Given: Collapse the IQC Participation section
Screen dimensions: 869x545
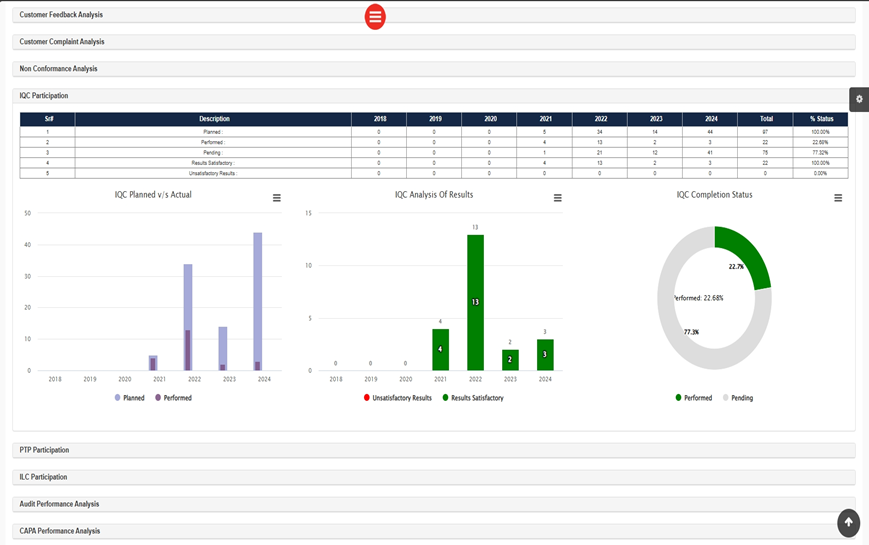Looking at the screenshot, I should coord(434,96).
